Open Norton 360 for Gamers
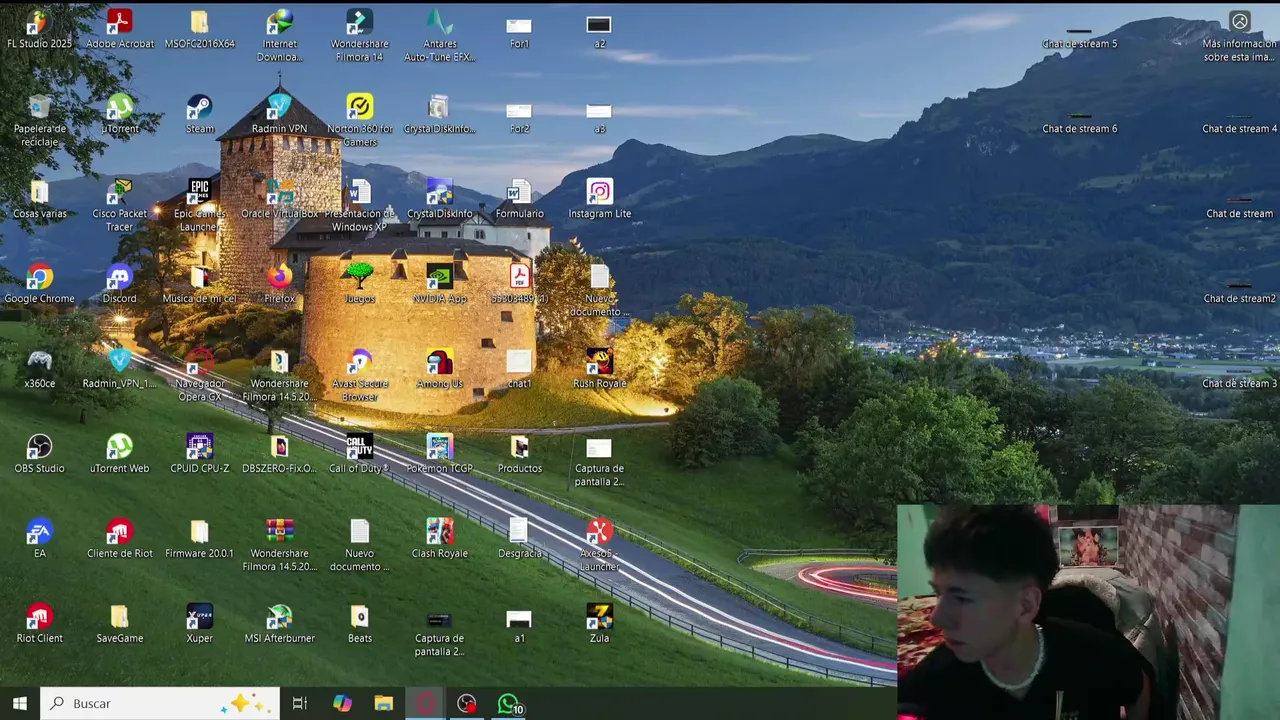The height and width of the screenshot is (720, 1280). [x=359, y=107]
